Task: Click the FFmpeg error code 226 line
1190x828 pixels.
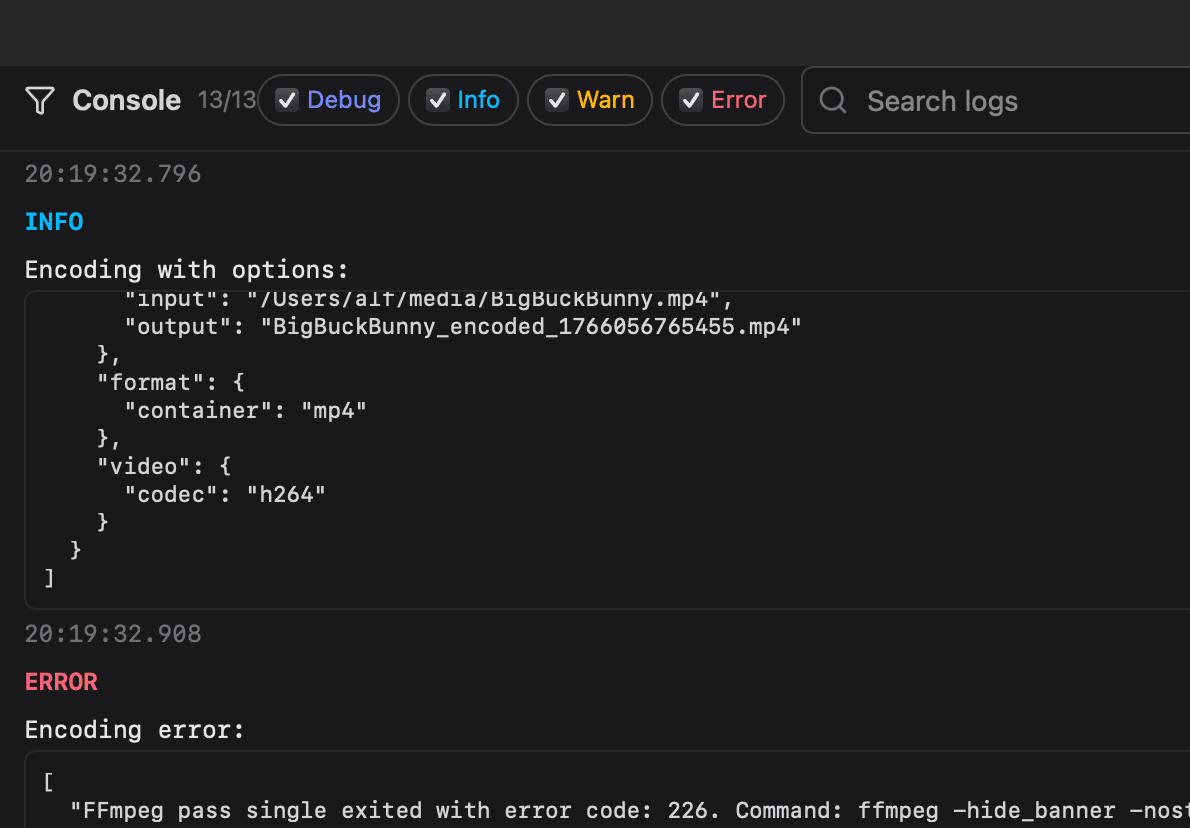Action: (600, 810)
